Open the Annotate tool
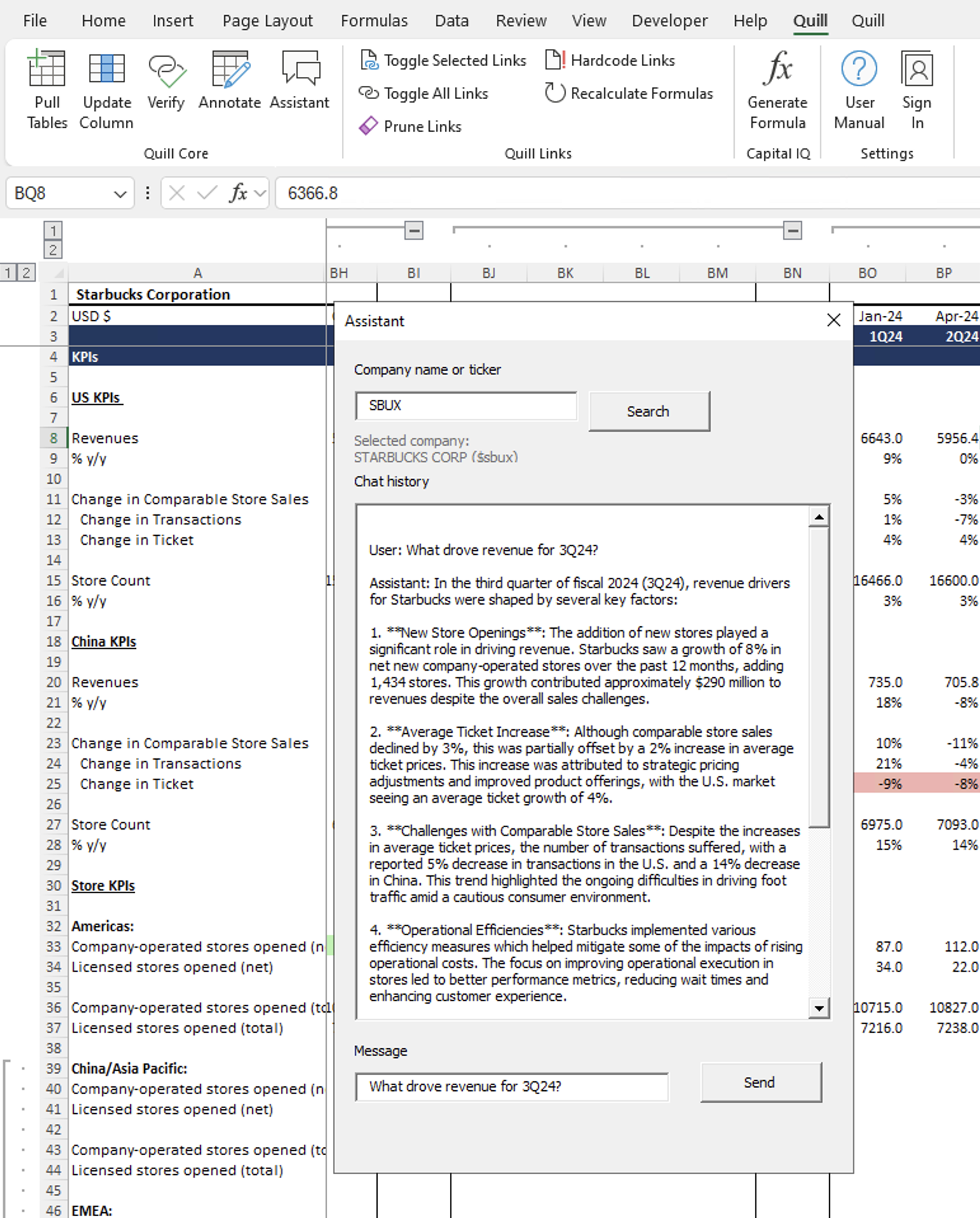980x1218 pixels. pyautogui.click(x=229, y=79)
